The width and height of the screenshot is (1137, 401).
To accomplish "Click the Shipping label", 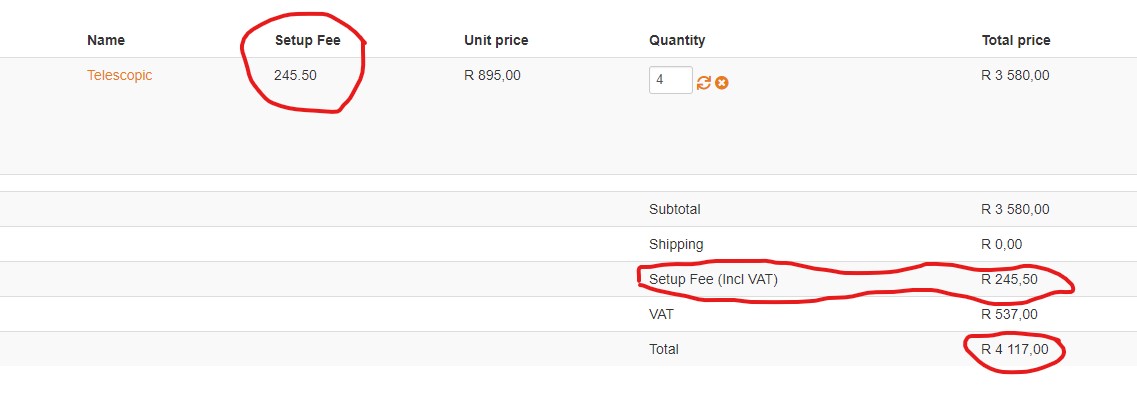I will click(676, 244).
